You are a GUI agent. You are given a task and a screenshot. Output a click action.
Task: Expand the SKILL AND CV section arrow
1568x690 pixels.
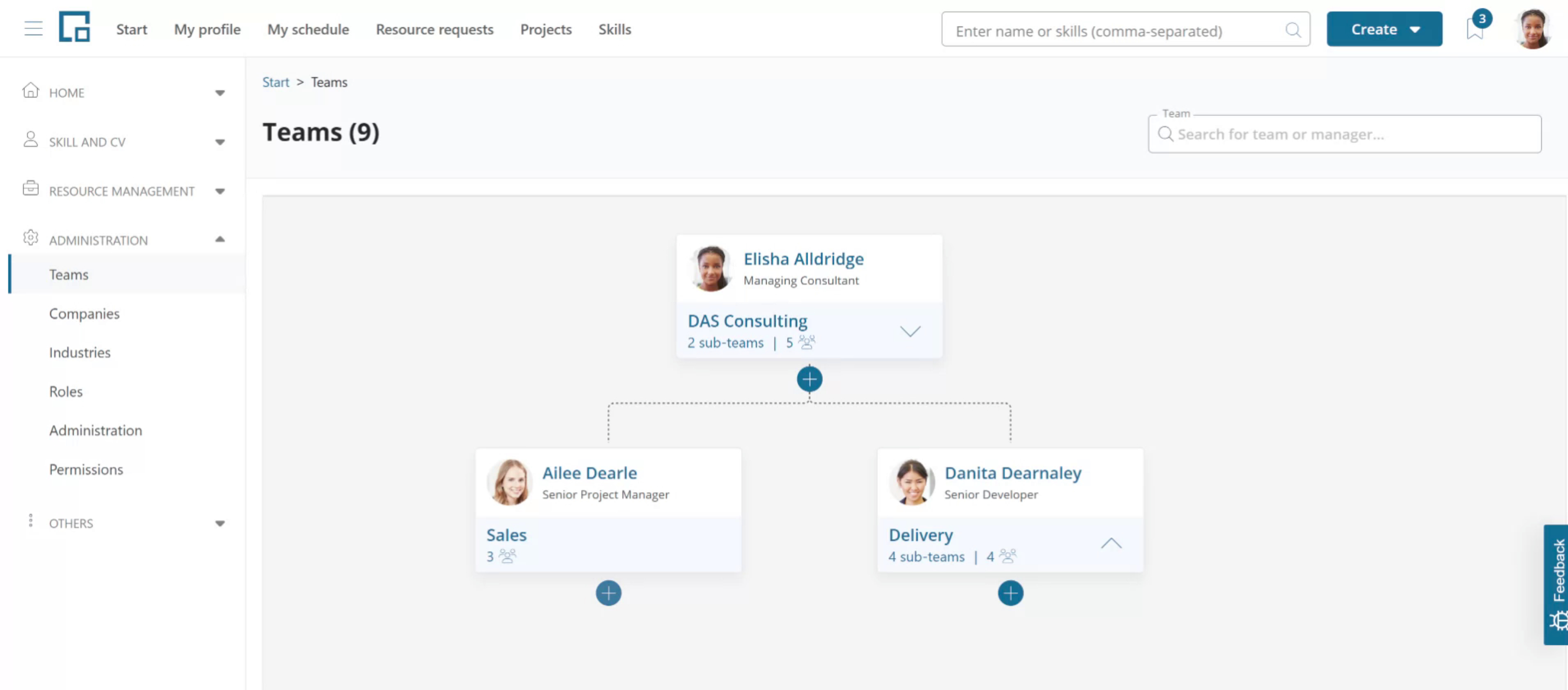(x=220, y=143)
